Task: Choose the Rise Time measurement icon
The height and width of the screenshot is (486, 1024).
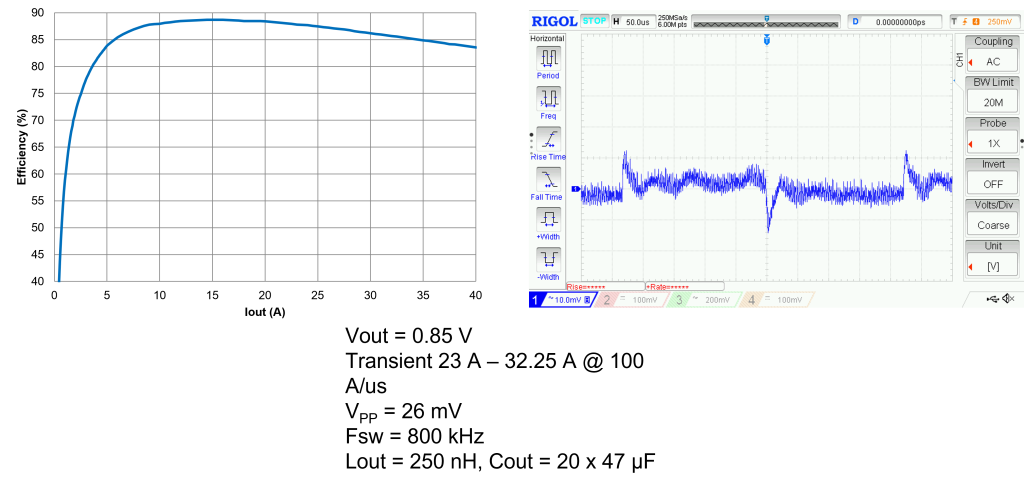Action: [x=548, y=139]
